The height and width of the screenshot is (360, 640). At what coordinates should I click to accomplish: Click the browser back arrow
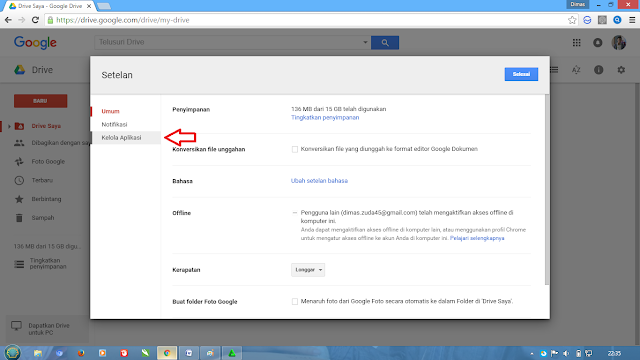pos(8,20)
